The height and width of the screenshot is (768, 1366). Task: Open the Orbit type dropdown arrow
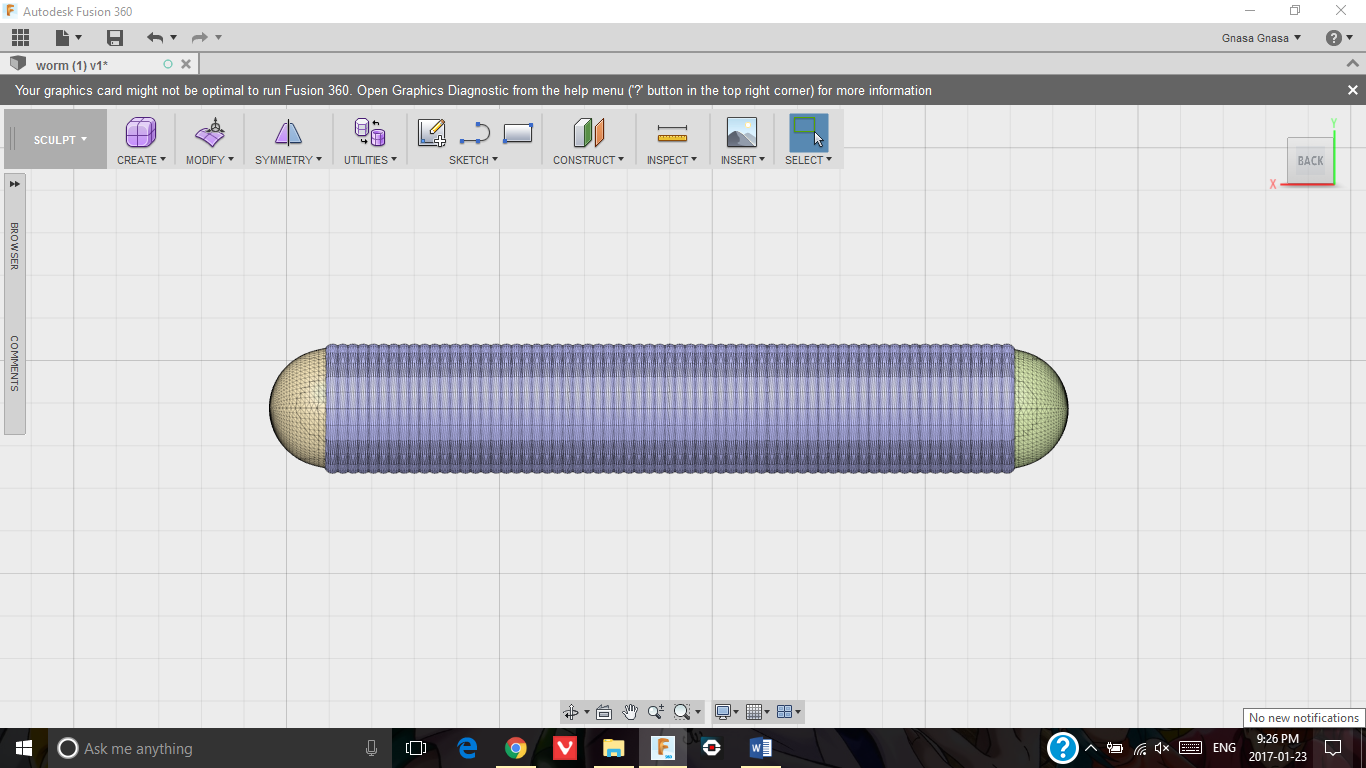click(586, 712)
